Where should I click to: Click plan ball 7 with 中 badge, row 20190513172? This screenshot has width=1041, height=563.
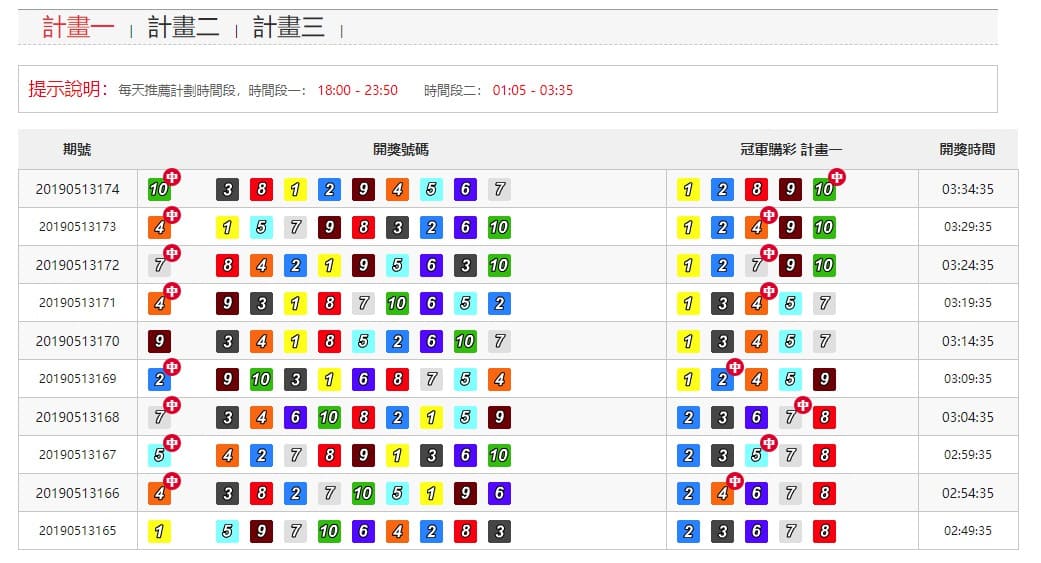(756, 266)
